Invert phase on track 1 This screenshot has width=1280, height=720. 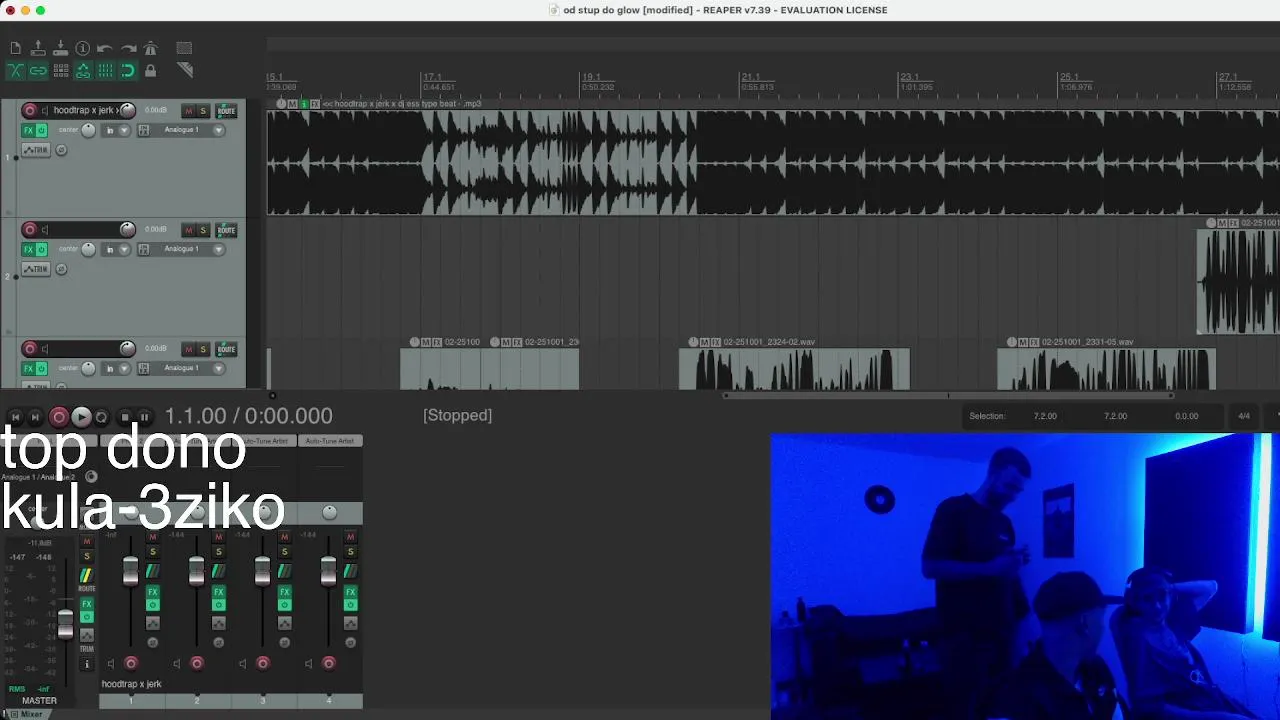pos(61,150)
